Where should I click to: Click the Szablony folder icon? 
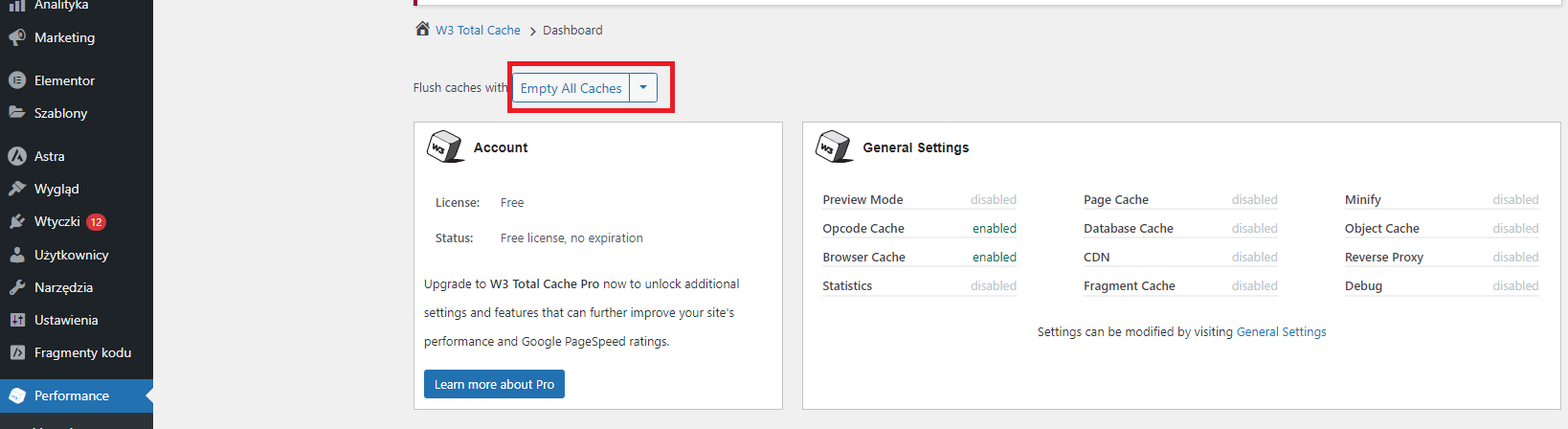click(x=17, y=113)
